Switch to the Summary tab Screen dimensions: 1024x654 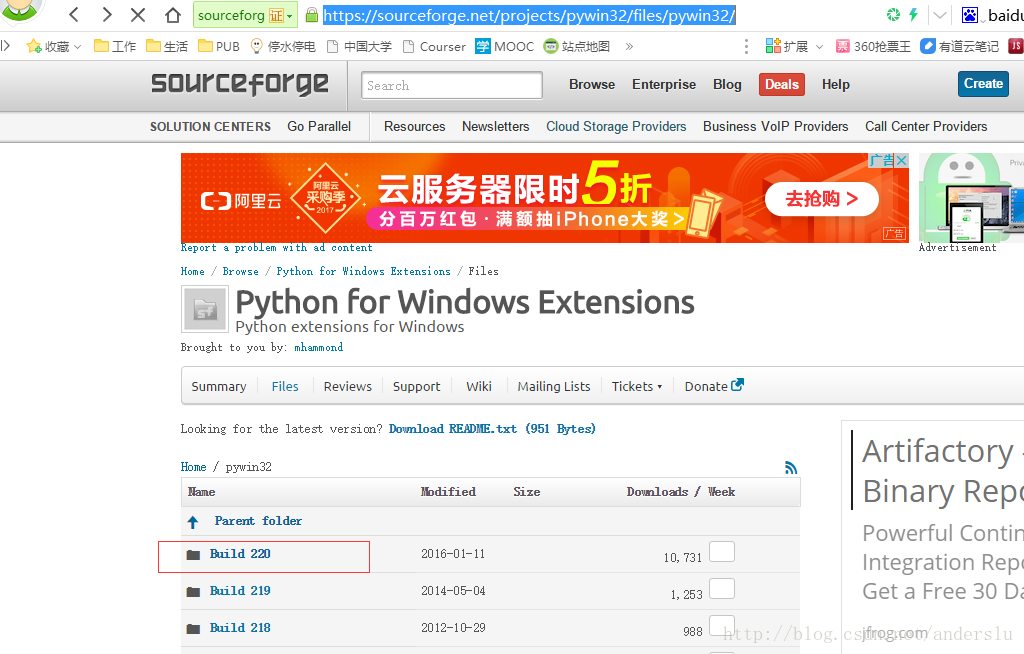click(219, 386)
